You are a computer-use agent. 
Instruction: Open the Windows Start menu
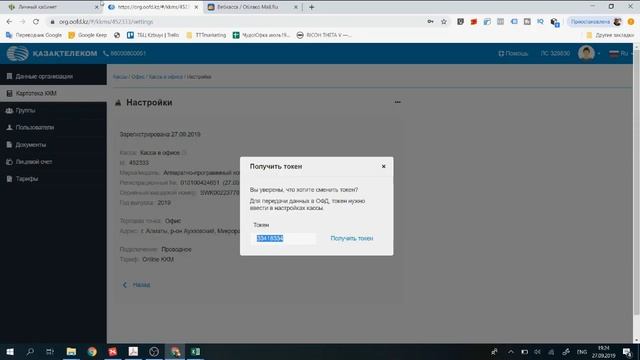tap(10, 351)
